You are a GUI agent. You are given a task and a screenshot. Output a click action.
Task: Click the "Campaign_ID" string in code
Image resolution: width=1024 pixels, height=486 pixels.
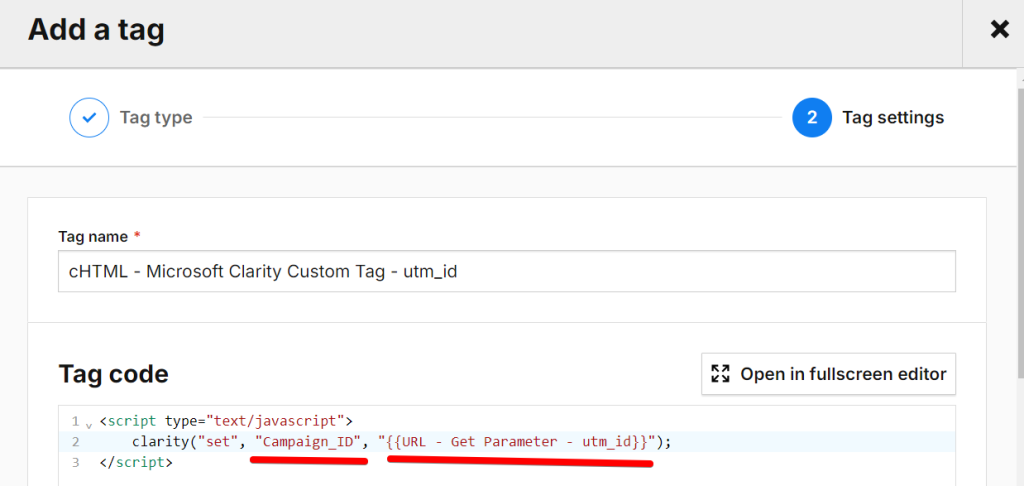coord(308,442)
